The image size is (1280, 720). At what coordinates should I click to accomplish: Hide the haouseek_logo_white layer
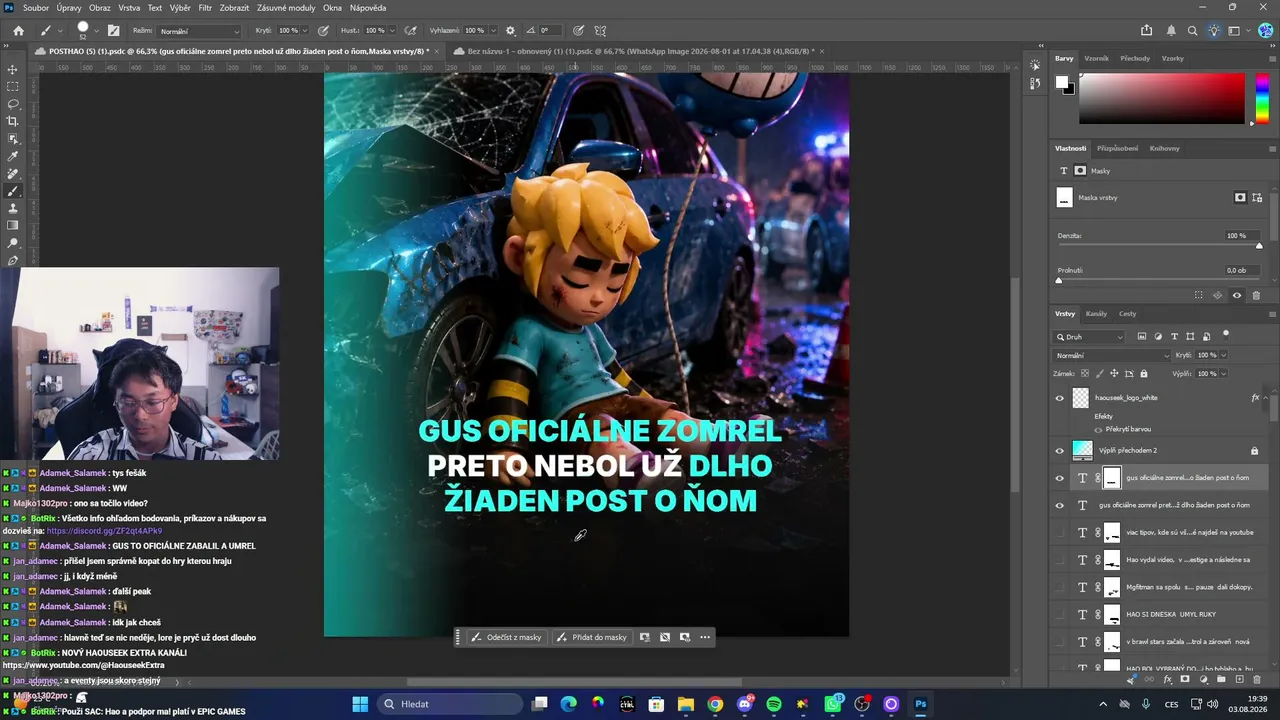(x=1060, y=398)
